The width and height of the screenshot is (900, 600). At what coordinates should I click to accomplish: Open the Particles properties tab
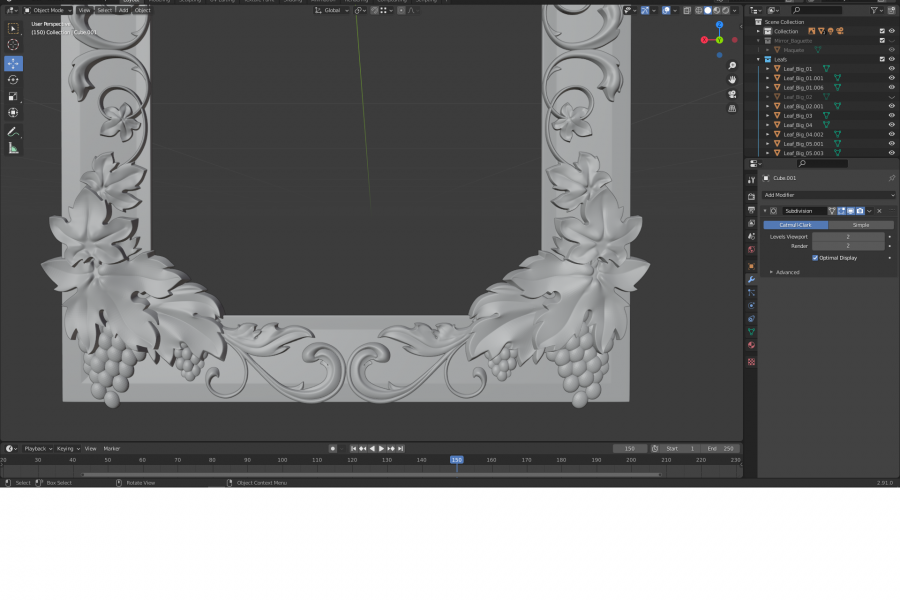pyautogui.click(x=751, y=293)
